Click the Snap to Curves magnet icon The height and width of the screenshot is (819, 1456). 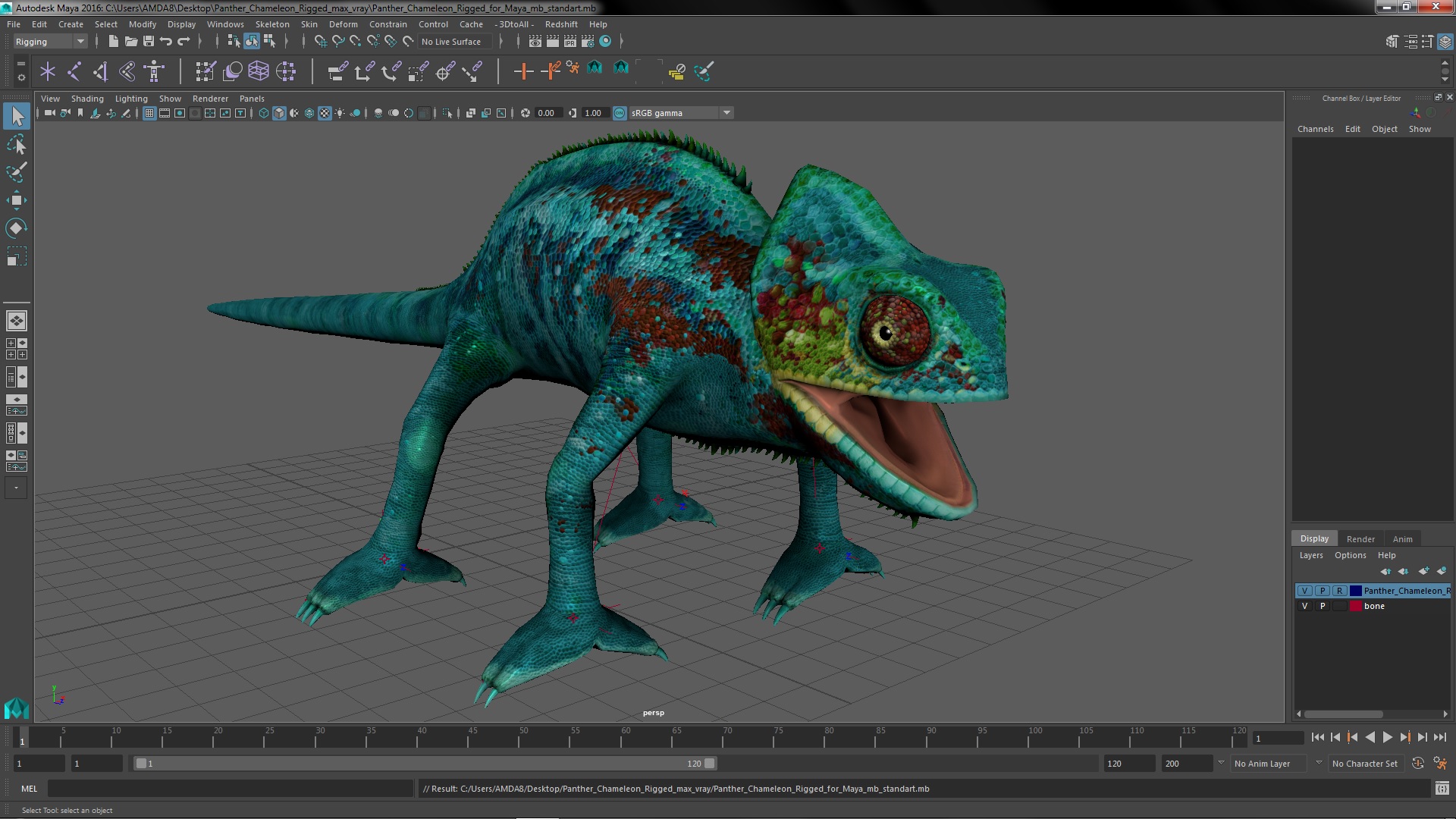(x=337, y=42)
